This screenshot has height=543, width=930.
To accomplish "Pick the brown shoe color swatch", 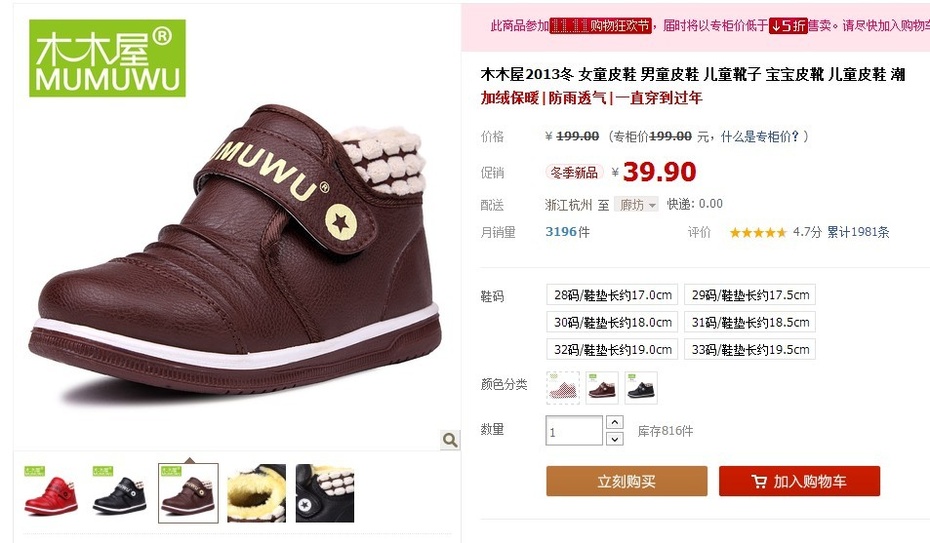I will [602, 388].
